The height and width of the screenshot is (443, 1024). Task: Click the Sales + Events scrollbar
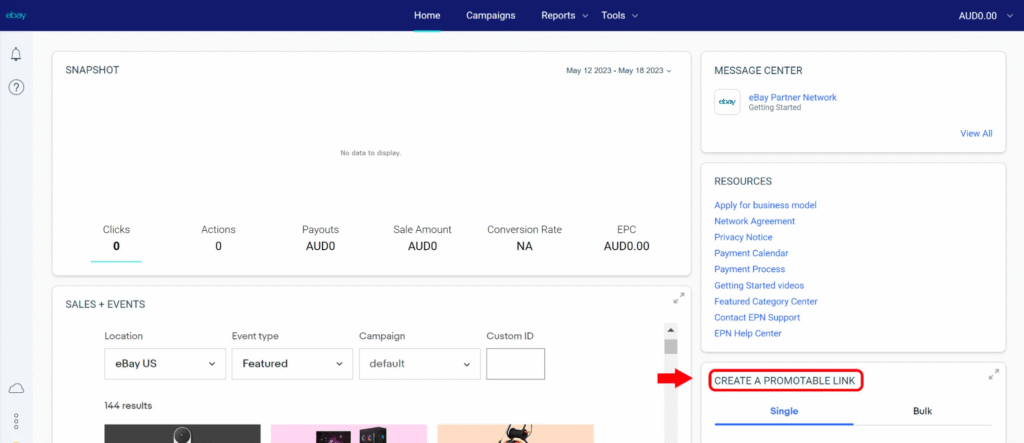[x=671, y=346]
